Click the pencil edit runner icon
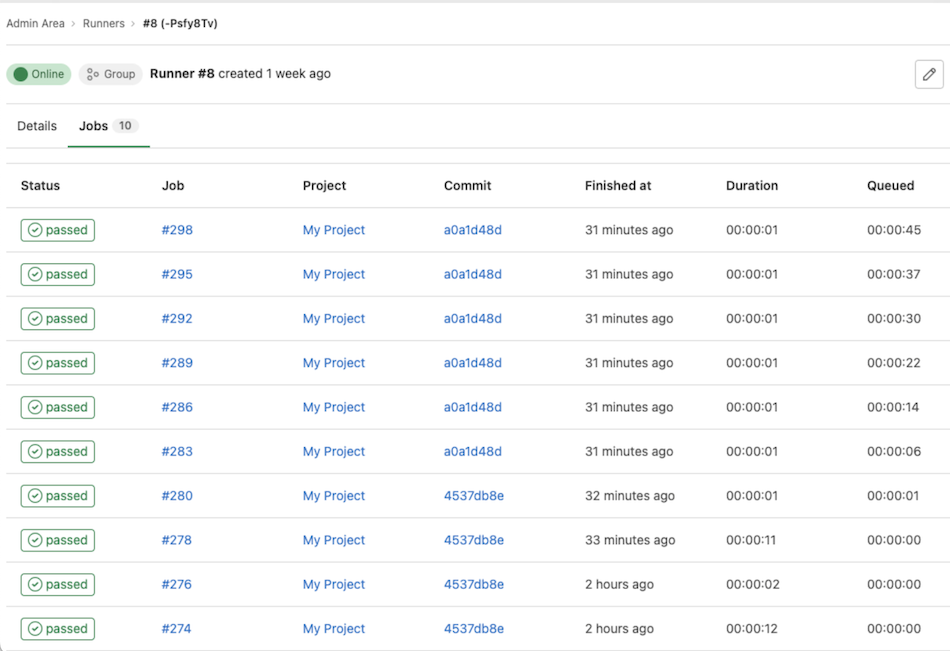This screenshot has height=651, width=950. 928,74
